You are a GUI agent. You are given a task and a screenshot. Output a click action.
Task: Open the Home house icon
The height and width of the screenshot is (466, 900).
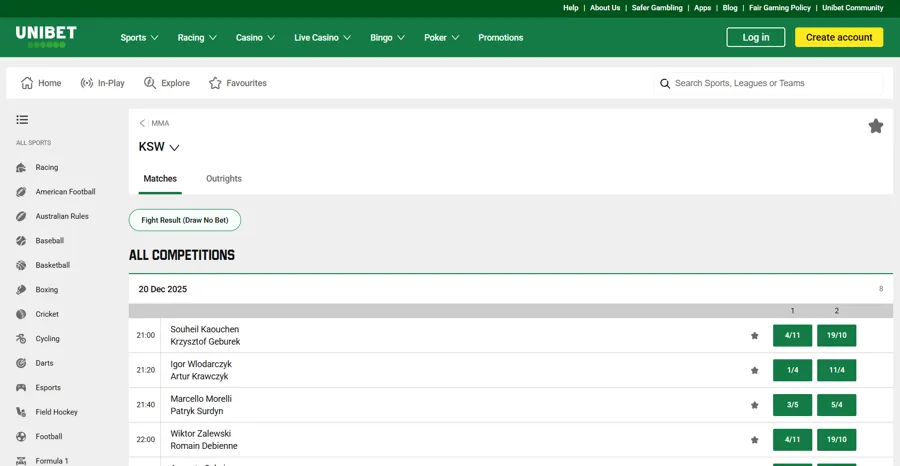tap(27, 83)
